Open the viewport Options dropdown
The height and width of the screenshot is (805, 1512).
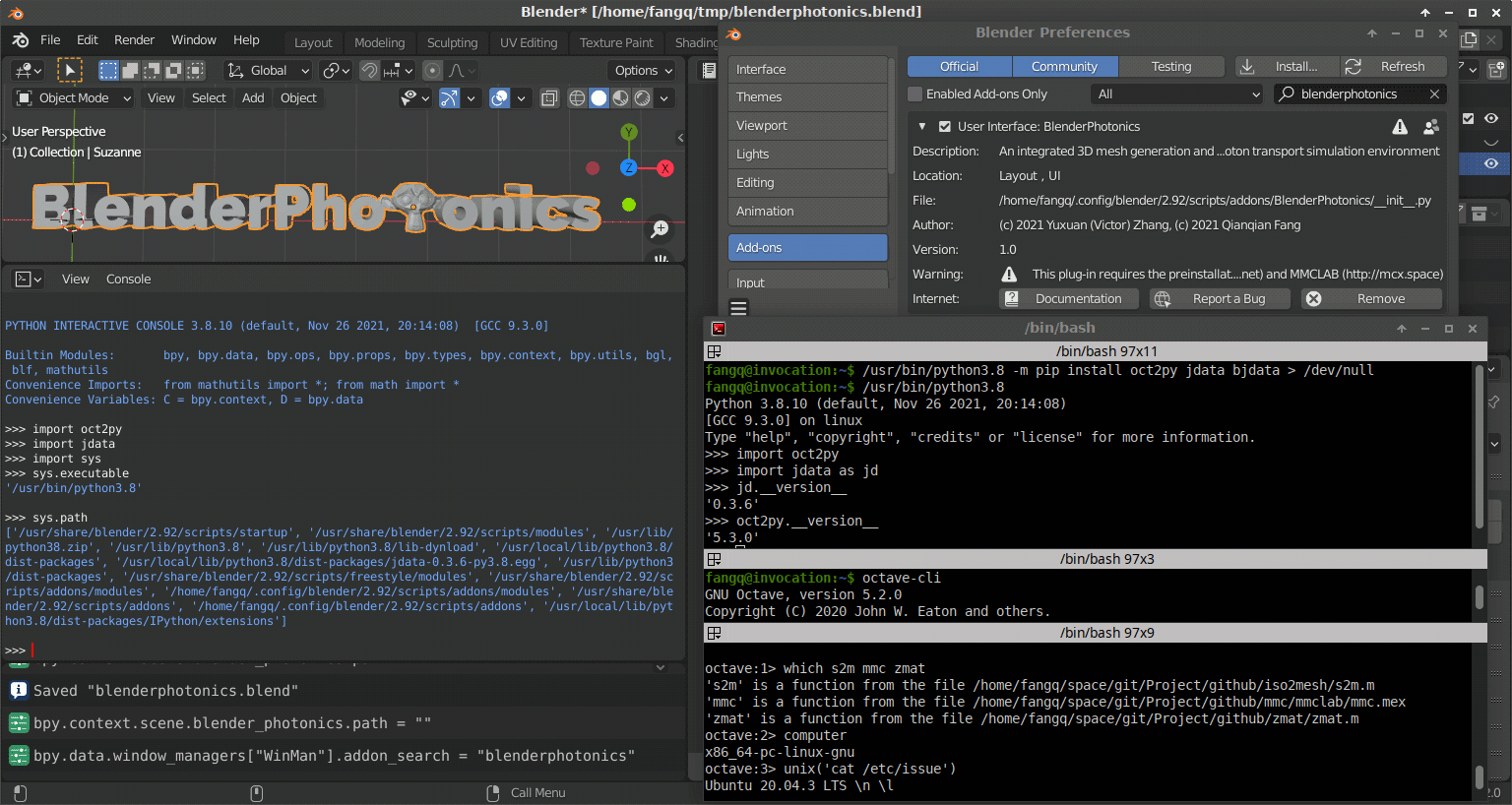[643, 71]
